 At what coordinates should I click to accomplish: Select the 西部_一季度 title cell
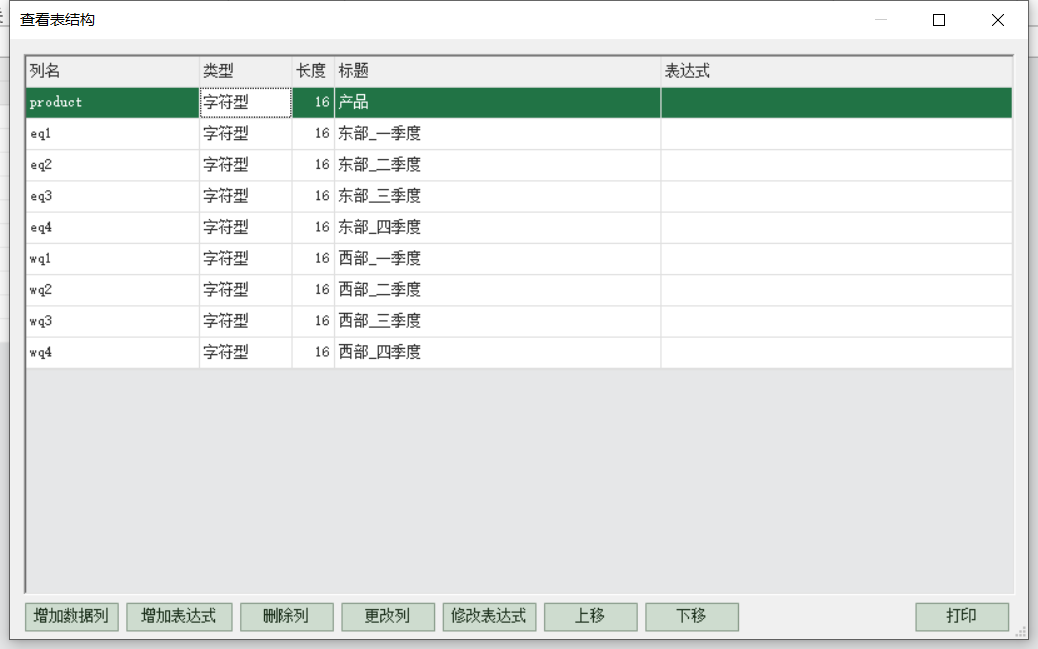tap(498, 258)
